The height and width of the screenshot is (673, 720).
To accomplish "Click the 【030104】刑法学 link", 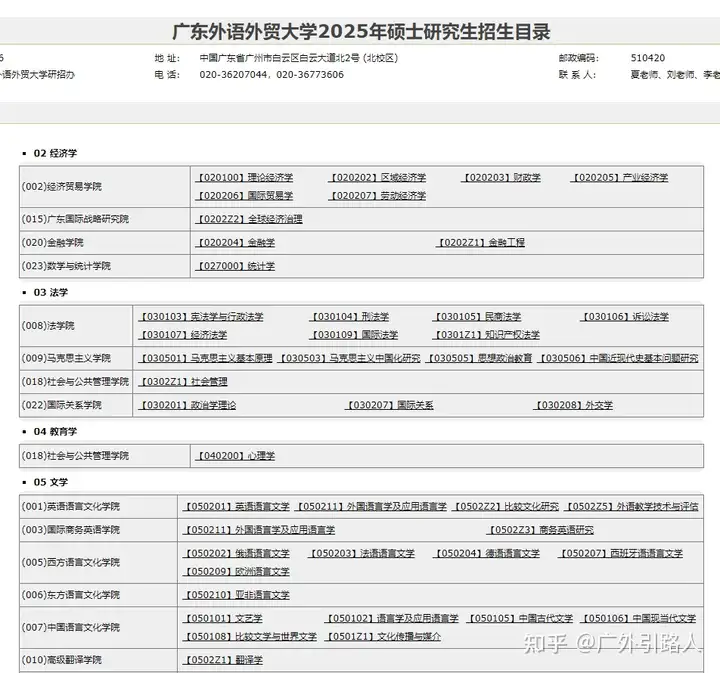I will tap(349, 317).
